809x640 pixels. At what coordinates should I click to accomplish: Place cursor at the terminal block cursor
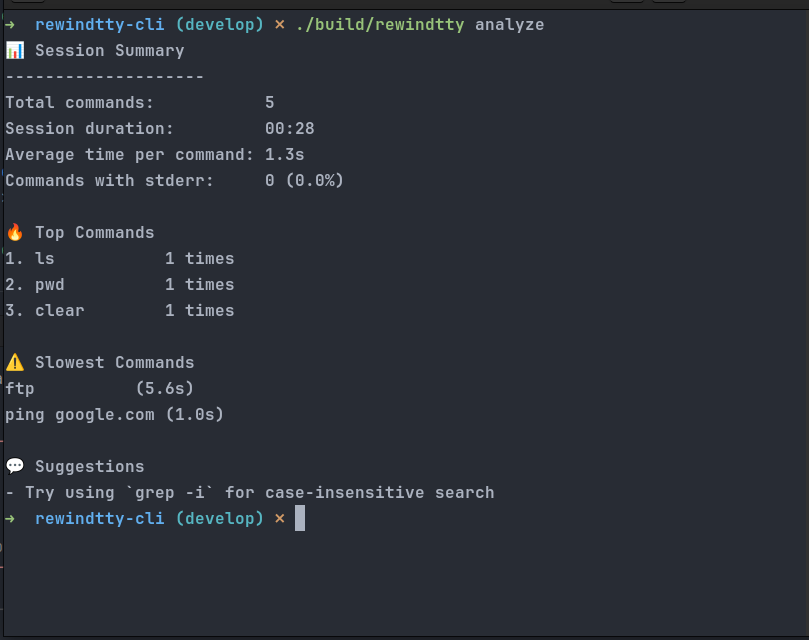[300, 518]
